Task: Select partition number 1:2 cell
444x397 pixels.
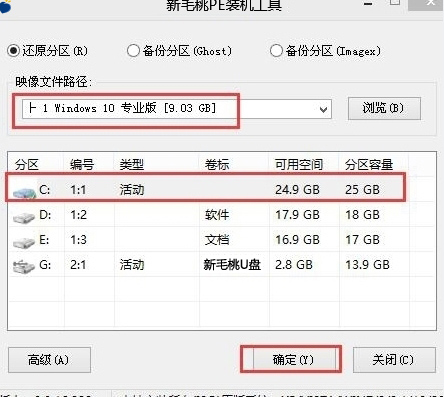Action: (79, 215)
